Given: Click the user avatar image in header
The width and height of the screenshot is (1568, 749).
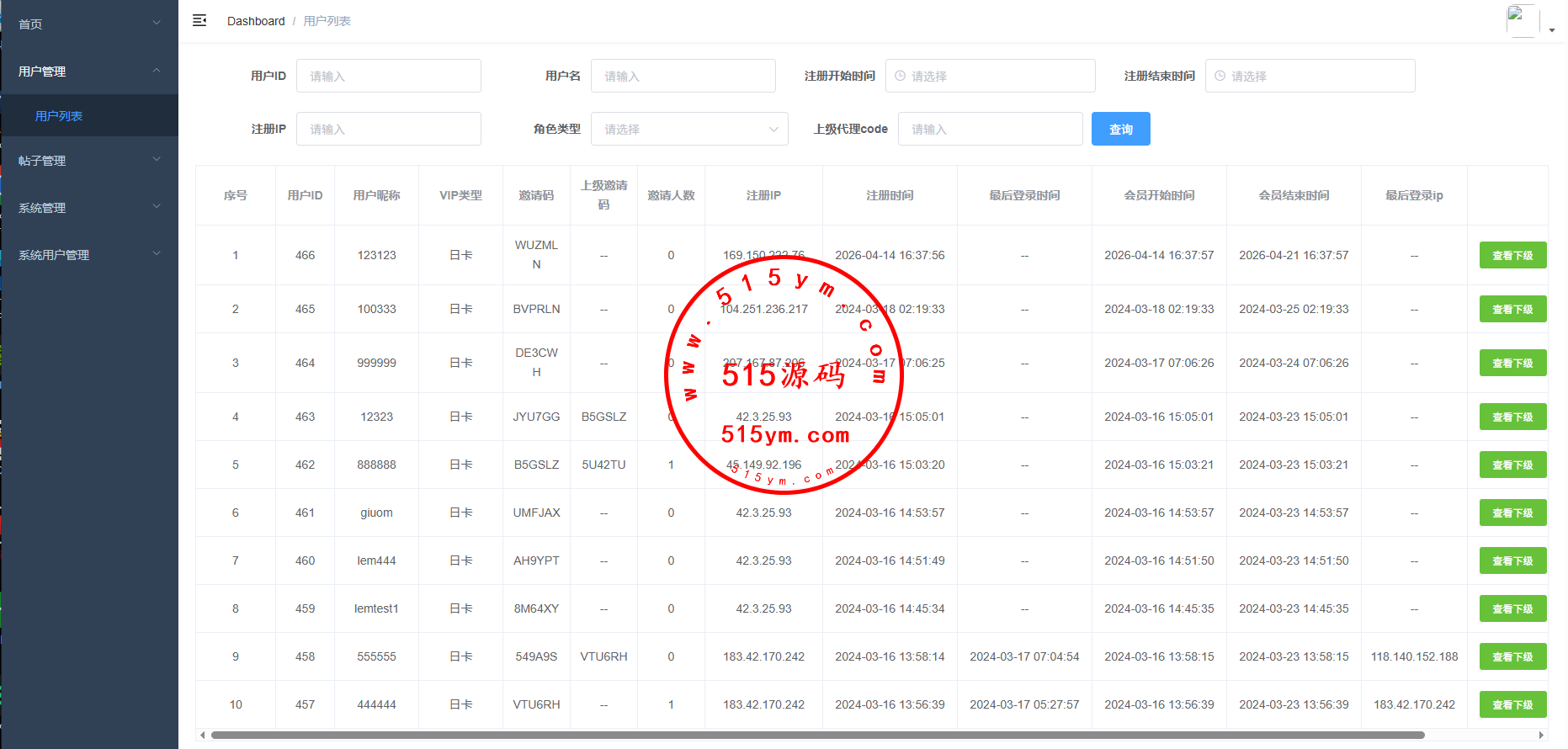Looking at the screenshot, I should coord(1522,21).
